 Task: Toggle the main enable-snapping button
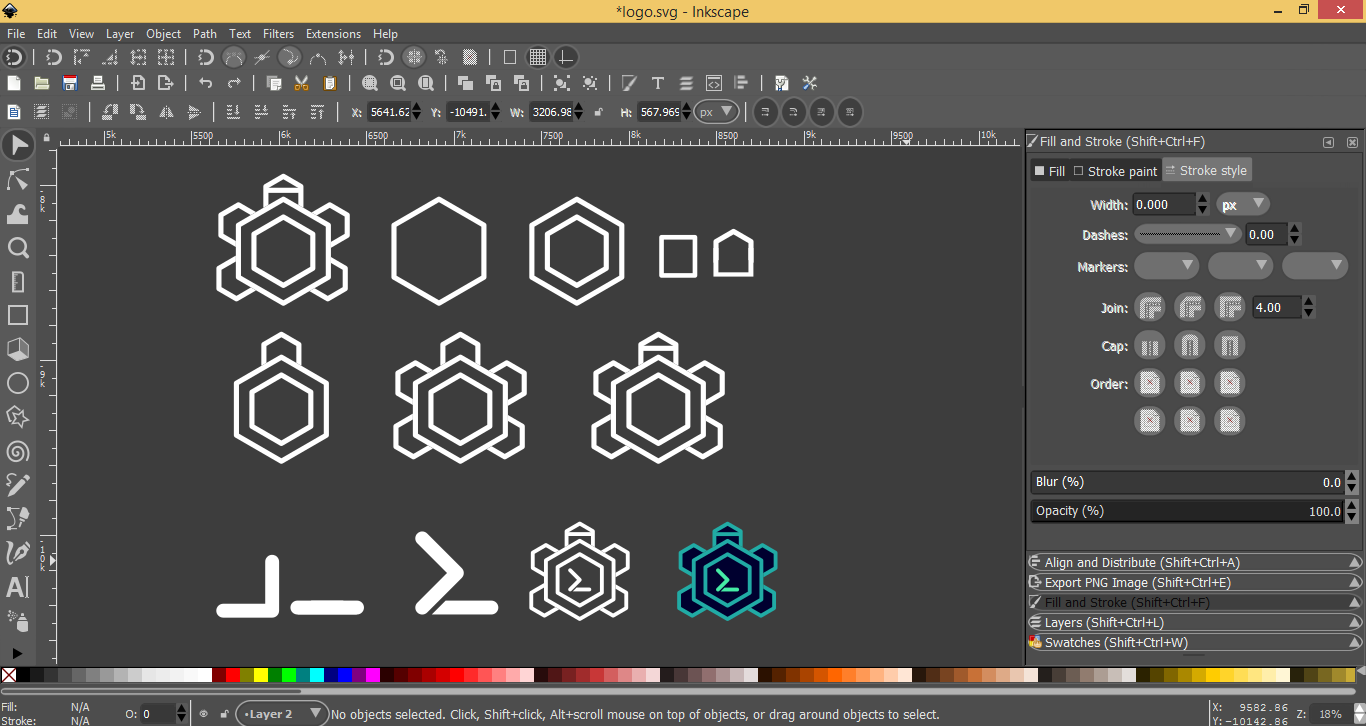click(x=14, y=57)
